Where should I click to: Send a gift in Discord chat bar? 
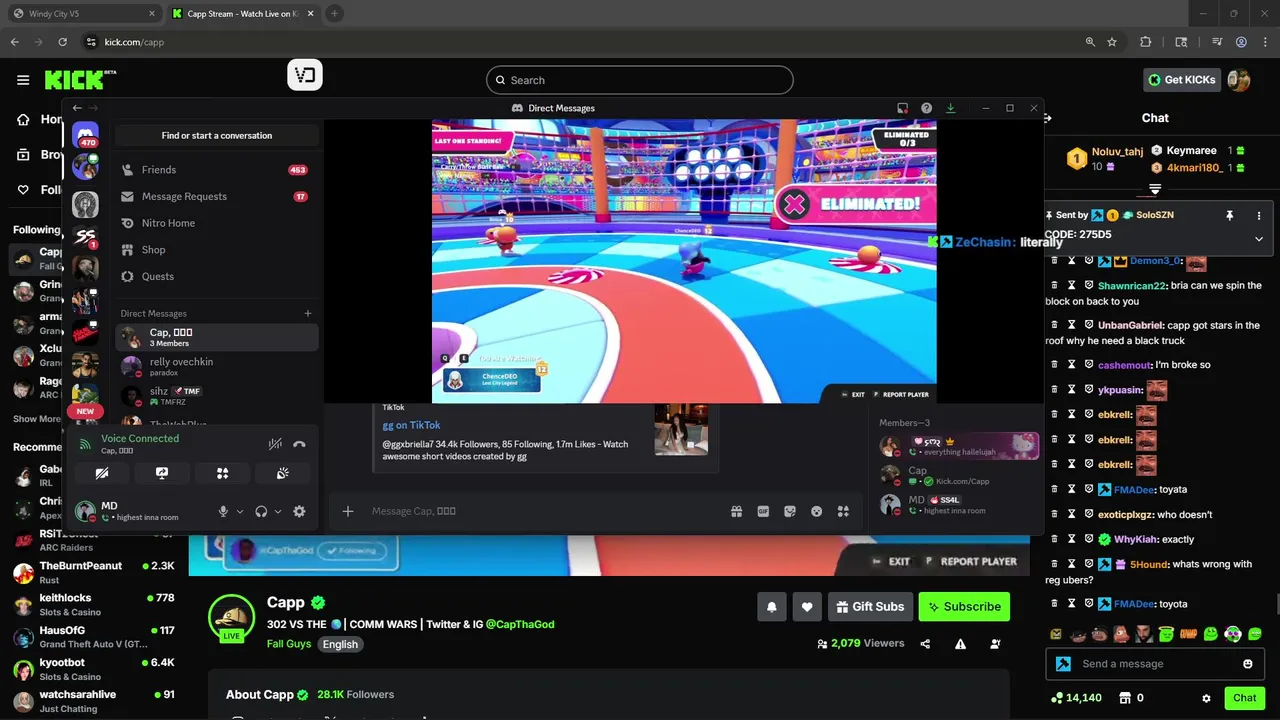737,511
